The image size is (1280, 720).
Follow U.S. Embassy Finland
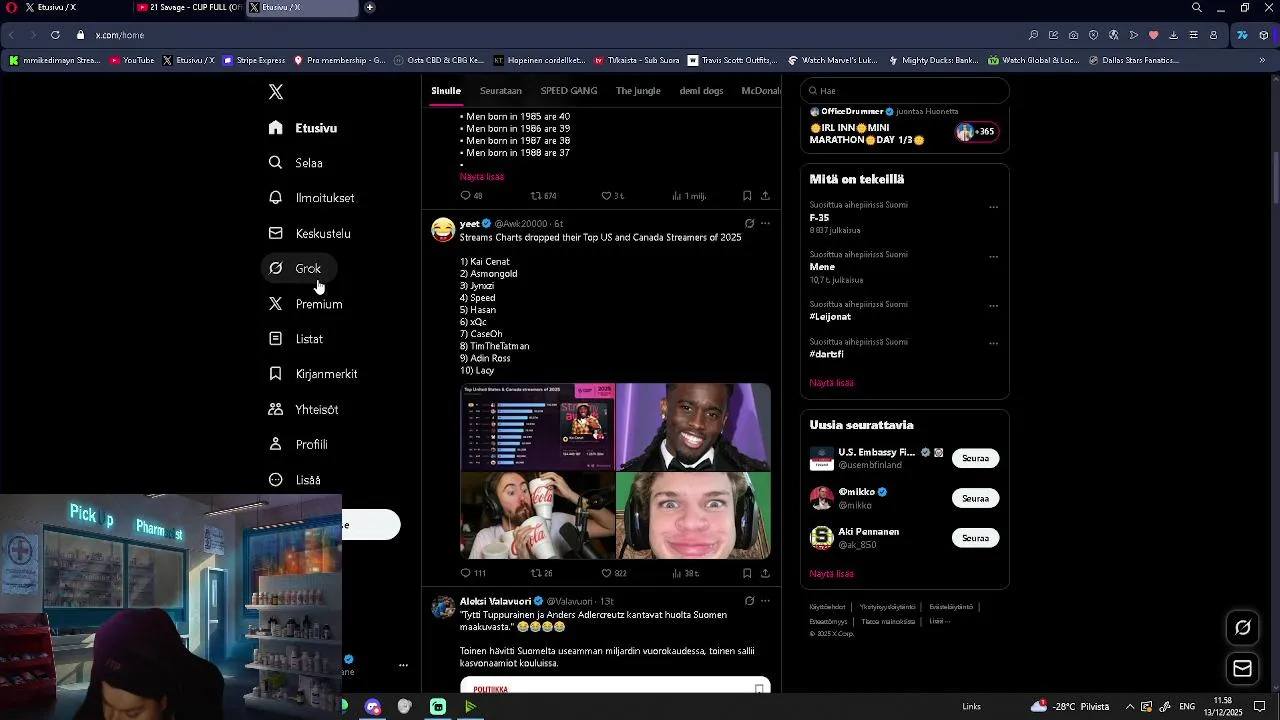(975, 458)
